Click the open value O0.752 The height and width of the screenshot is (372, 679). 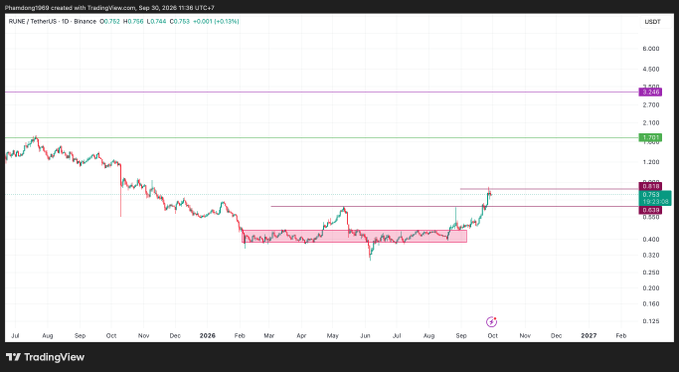[110, 21]
